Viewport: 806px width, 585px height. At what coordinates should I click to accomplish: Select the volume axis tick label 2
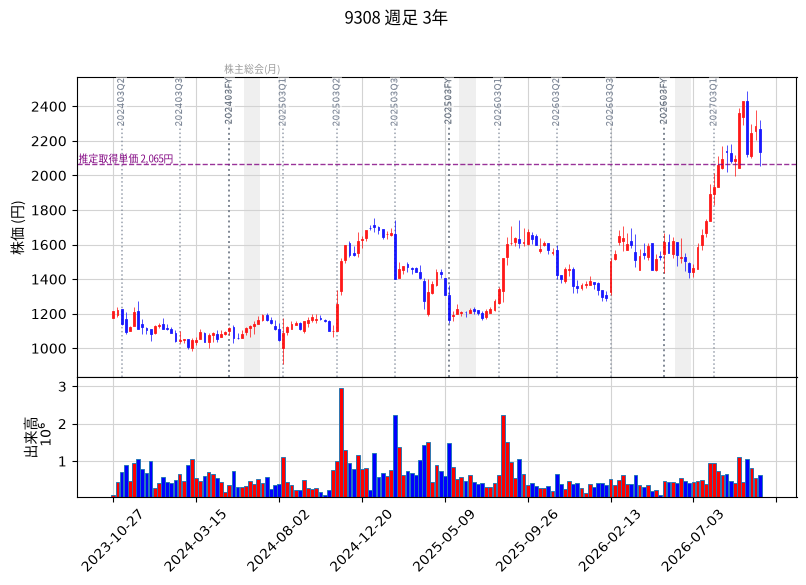click(x=63, y=424)
